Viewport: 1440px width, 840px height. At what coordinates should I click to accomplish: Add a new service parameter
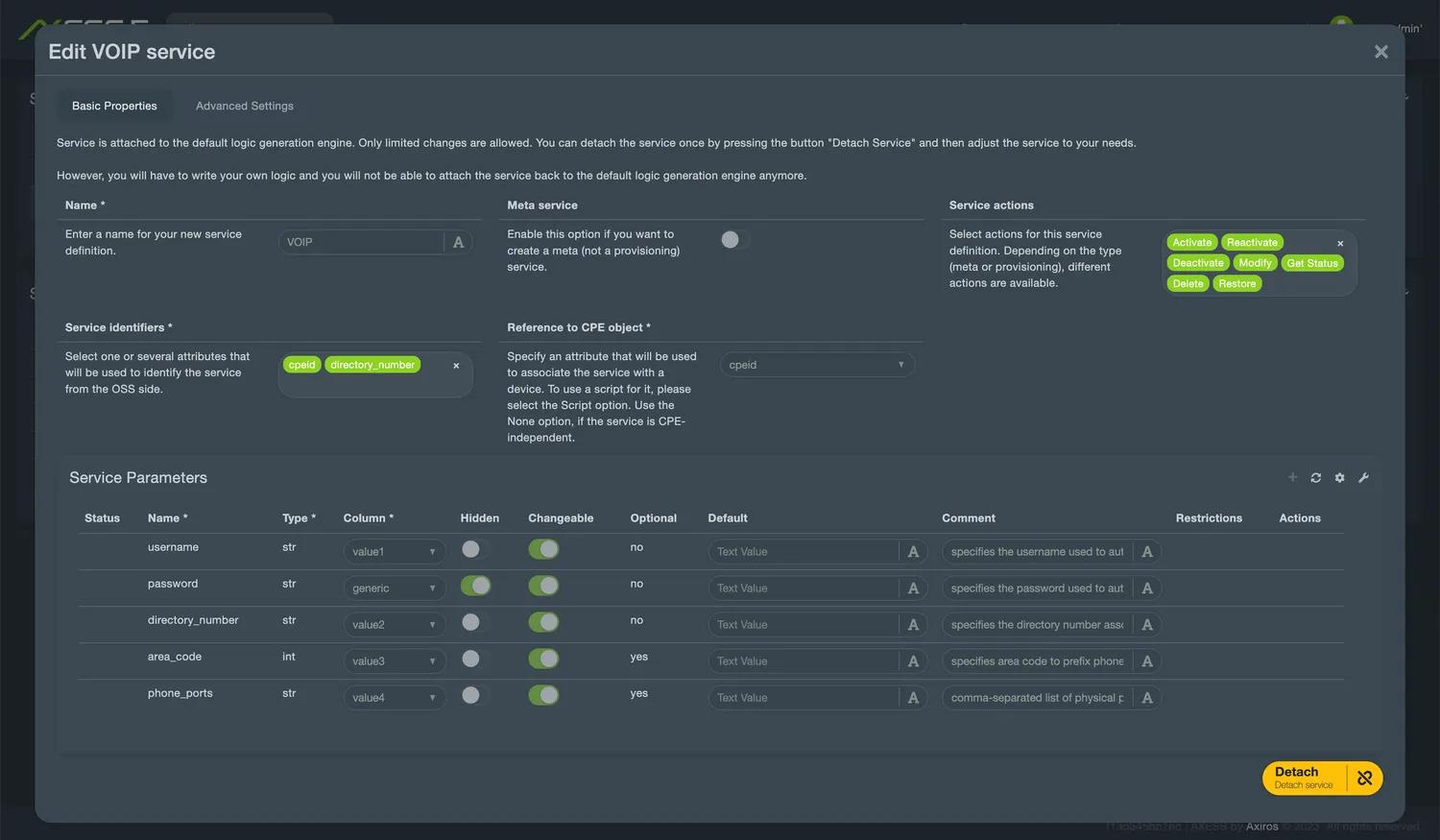click(x=1292, y=477)
